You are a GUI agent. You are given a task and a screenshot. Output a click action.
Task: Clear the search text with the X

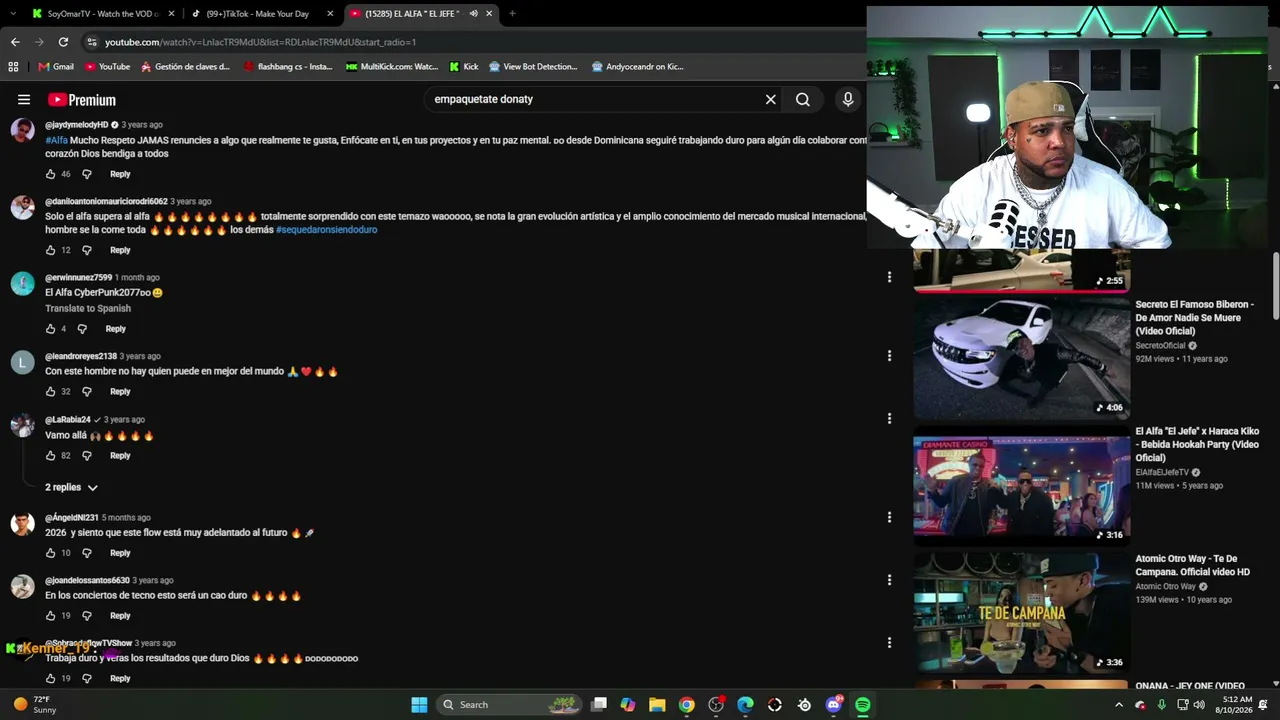tap(770, 100)
